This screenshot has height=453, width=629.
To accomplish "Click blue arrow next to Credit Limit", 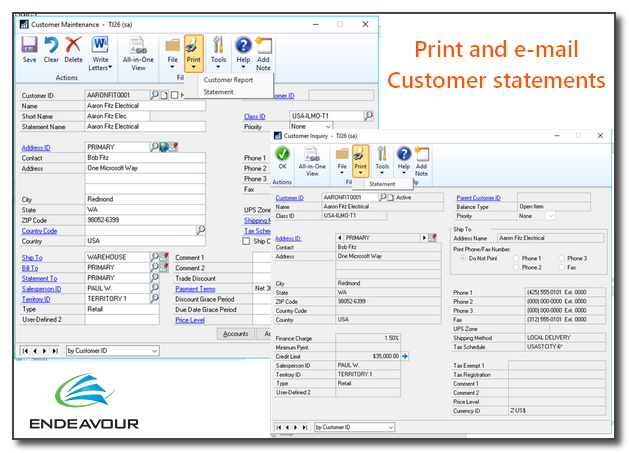I will click(405, 356).
